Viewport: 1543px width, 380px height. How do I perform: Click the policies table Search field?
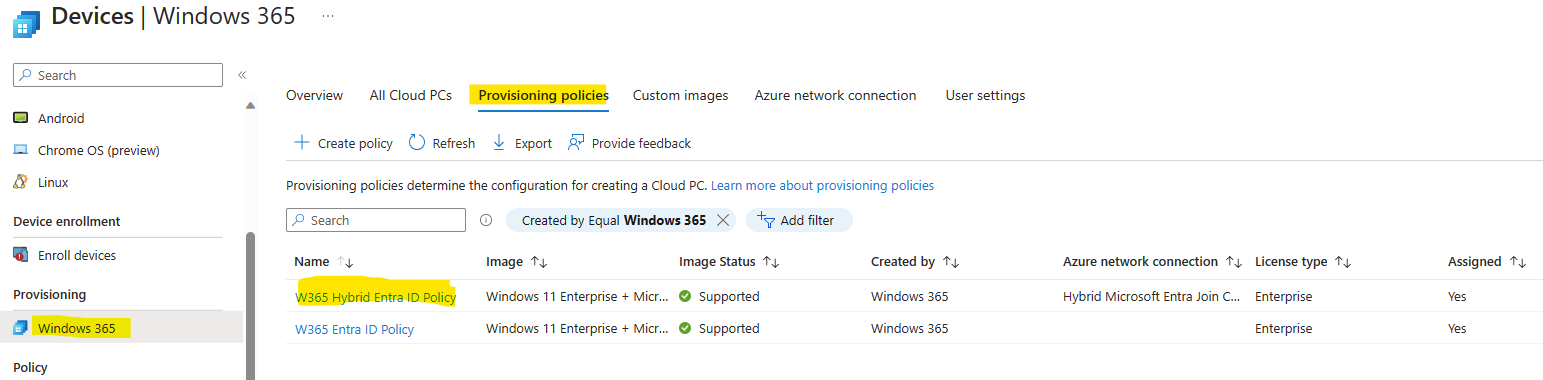[376, 220]
